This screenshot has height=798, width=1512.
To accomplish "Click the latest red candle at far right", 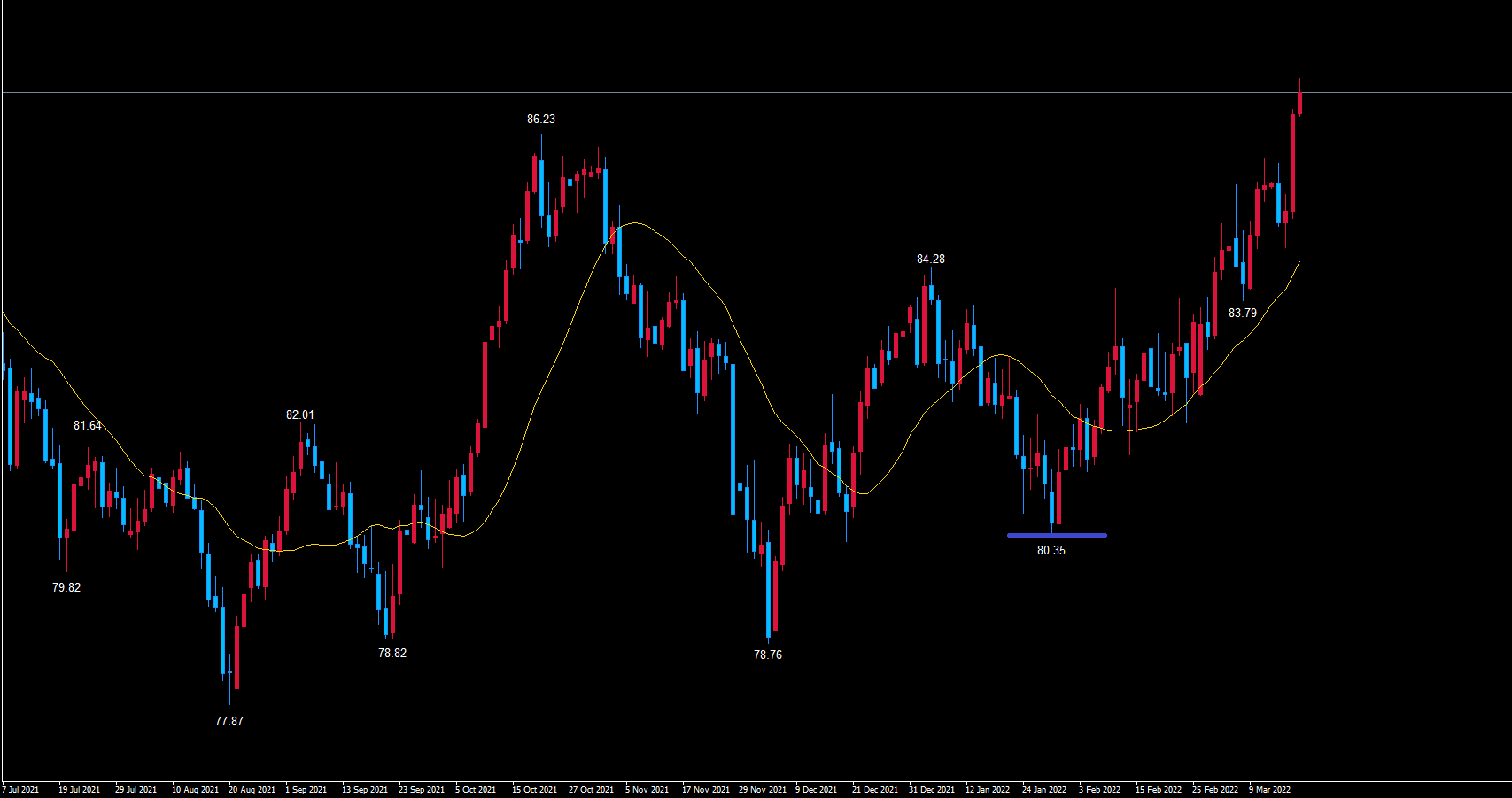I will [1299, 104].
